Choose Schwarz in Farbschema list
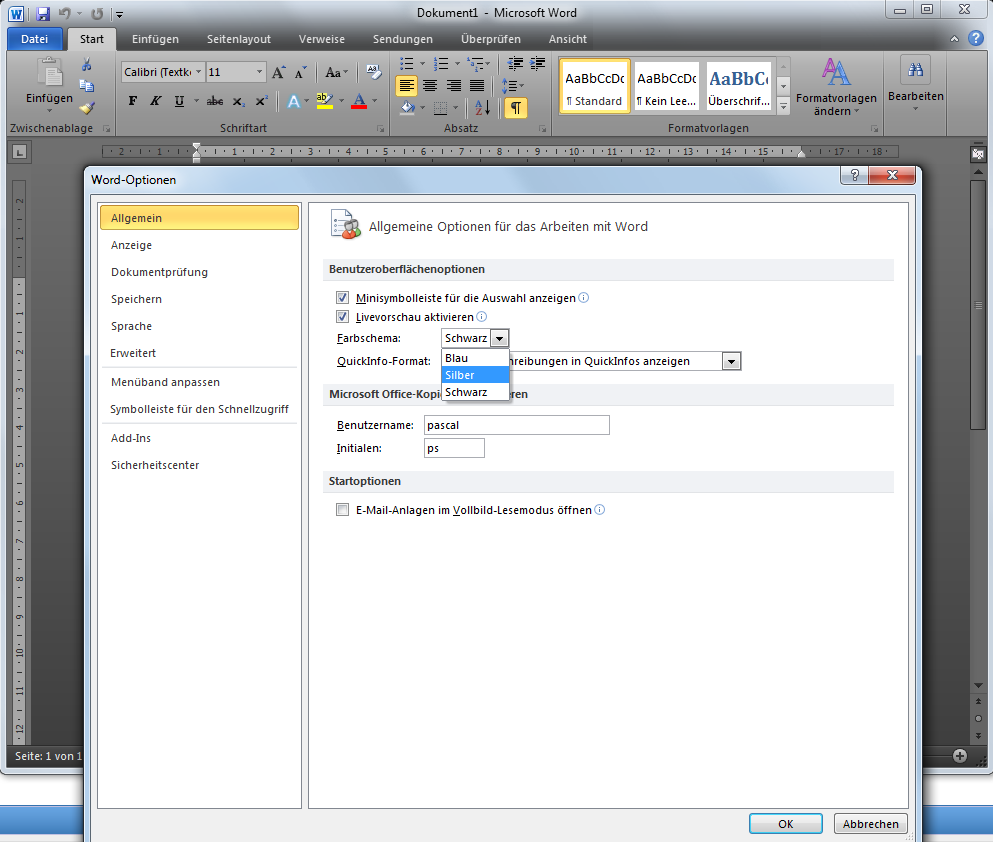Viewport: 993px width, 842px height. (x=475, y=393)
